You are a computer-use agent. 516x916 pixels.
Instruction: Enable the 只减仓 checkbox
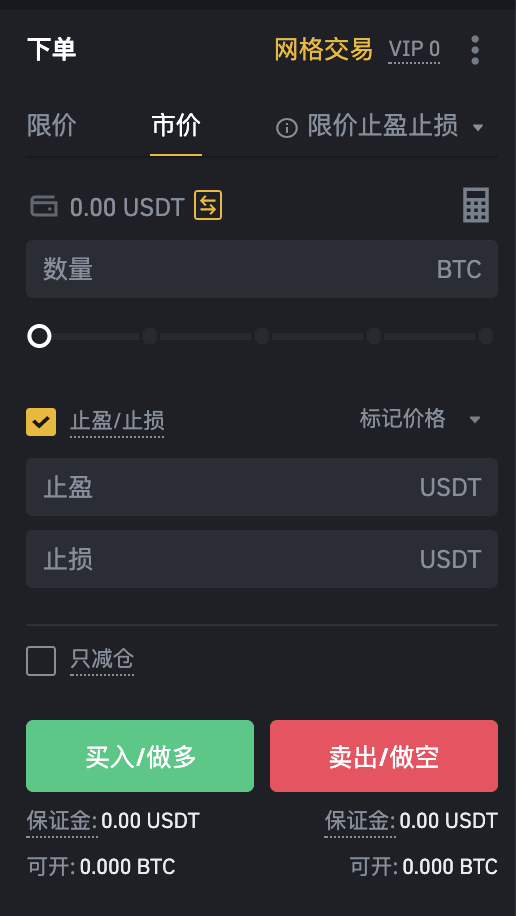(x=41, y=661)
